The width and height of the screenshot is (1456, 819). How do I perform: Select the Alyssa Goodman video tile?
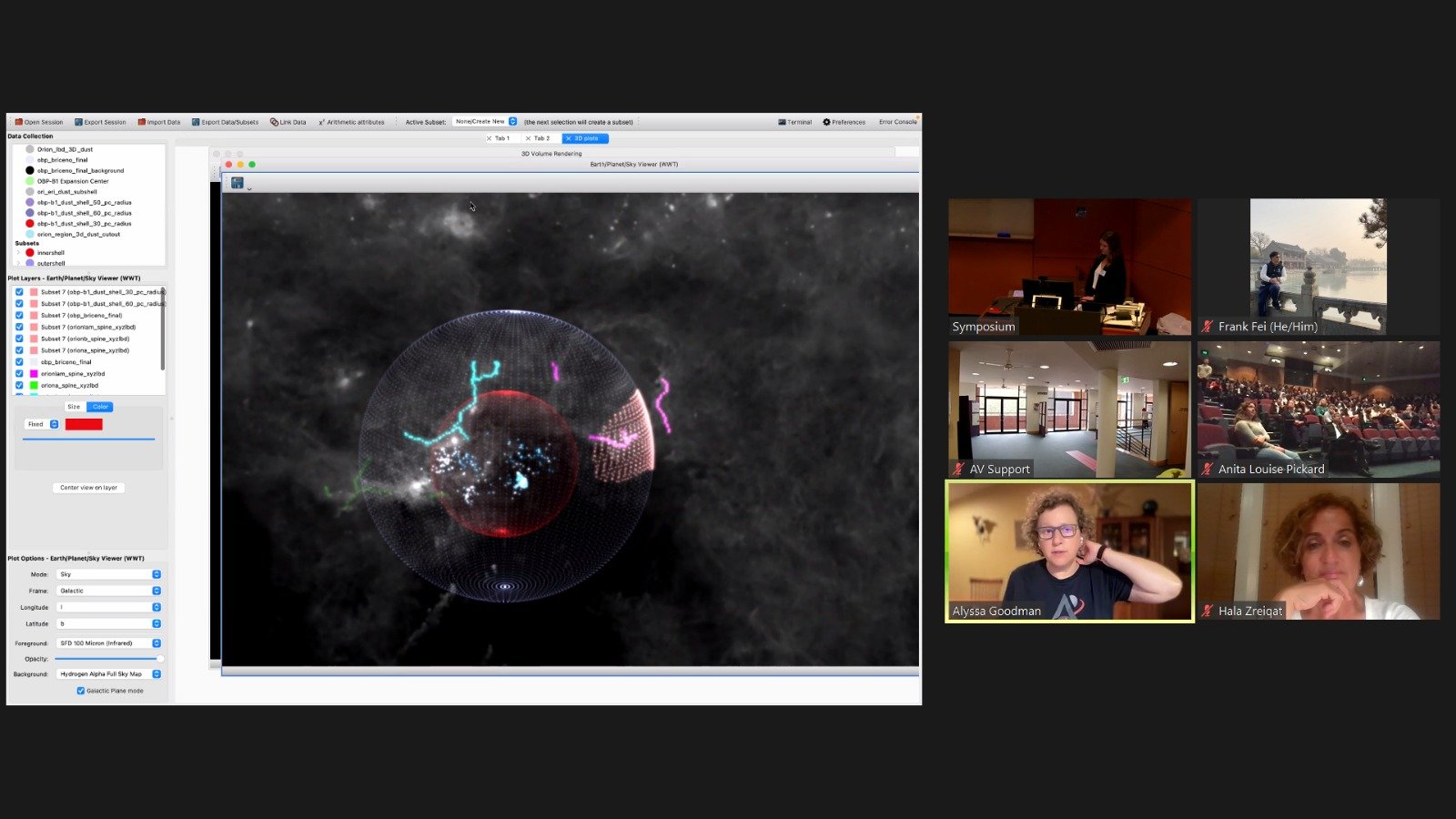(1069, 551)
